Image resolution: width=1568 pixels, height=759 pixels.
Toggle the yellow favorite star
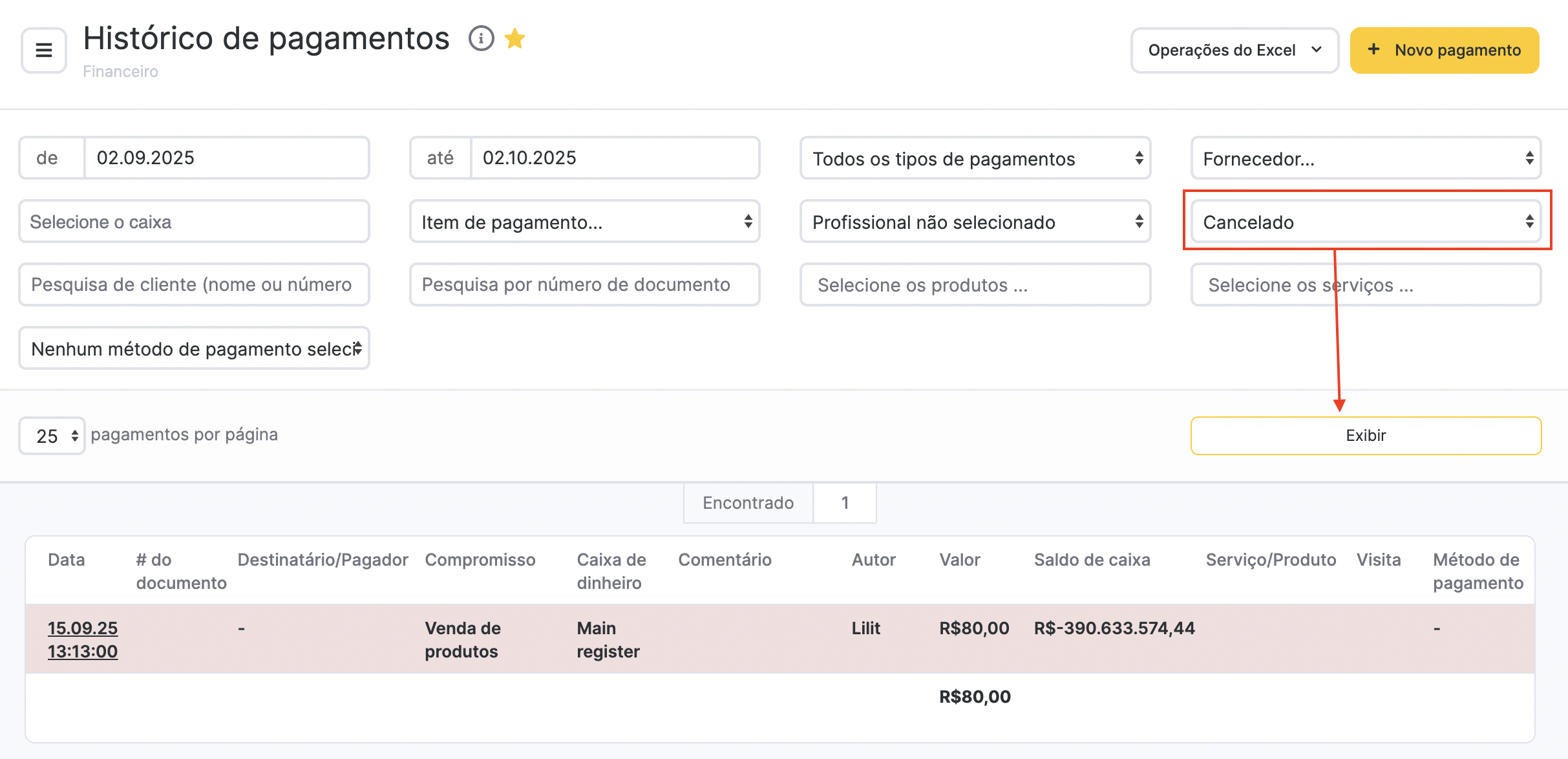point(514,39)
